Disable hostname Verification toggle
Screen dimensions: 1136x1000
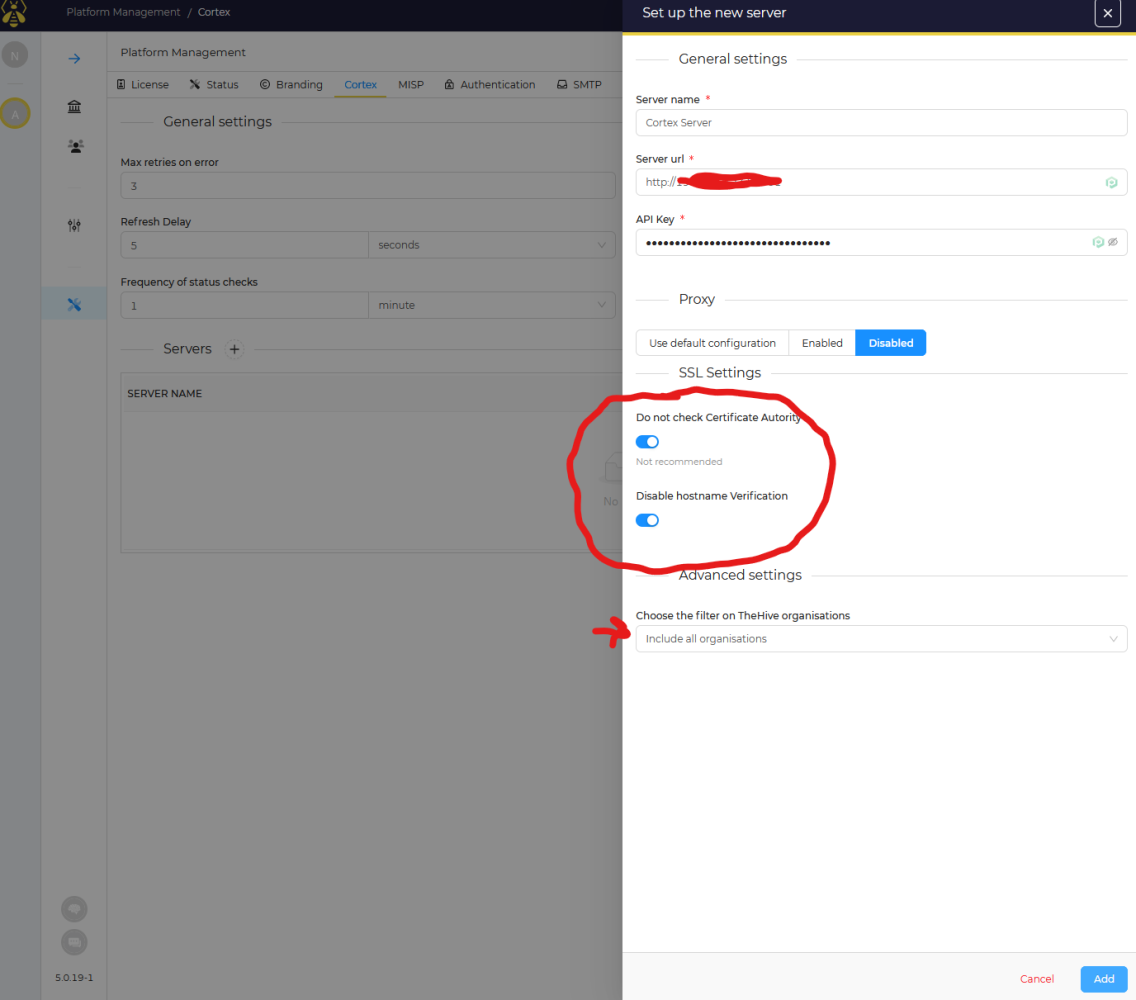pyautogui.click(x=647, y=520)
